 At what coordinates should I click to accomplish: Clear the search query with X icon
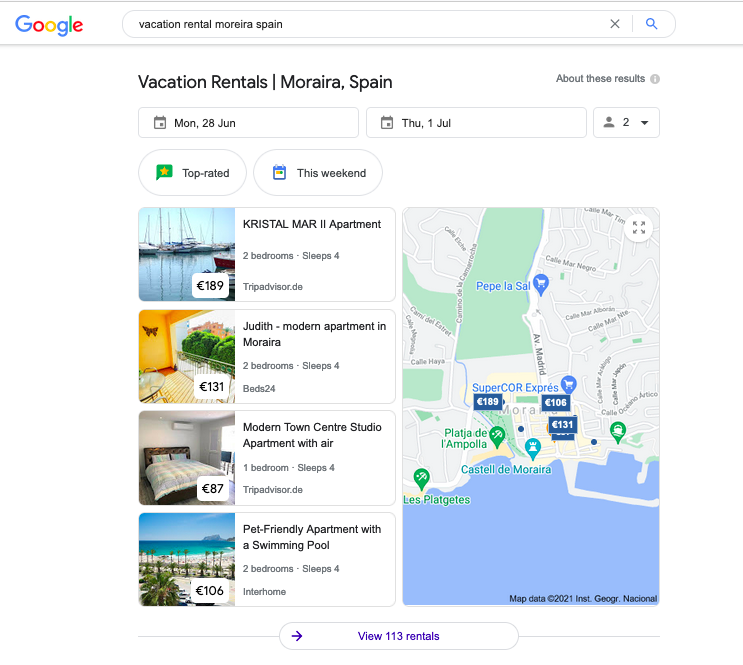[x=615, y=24]
